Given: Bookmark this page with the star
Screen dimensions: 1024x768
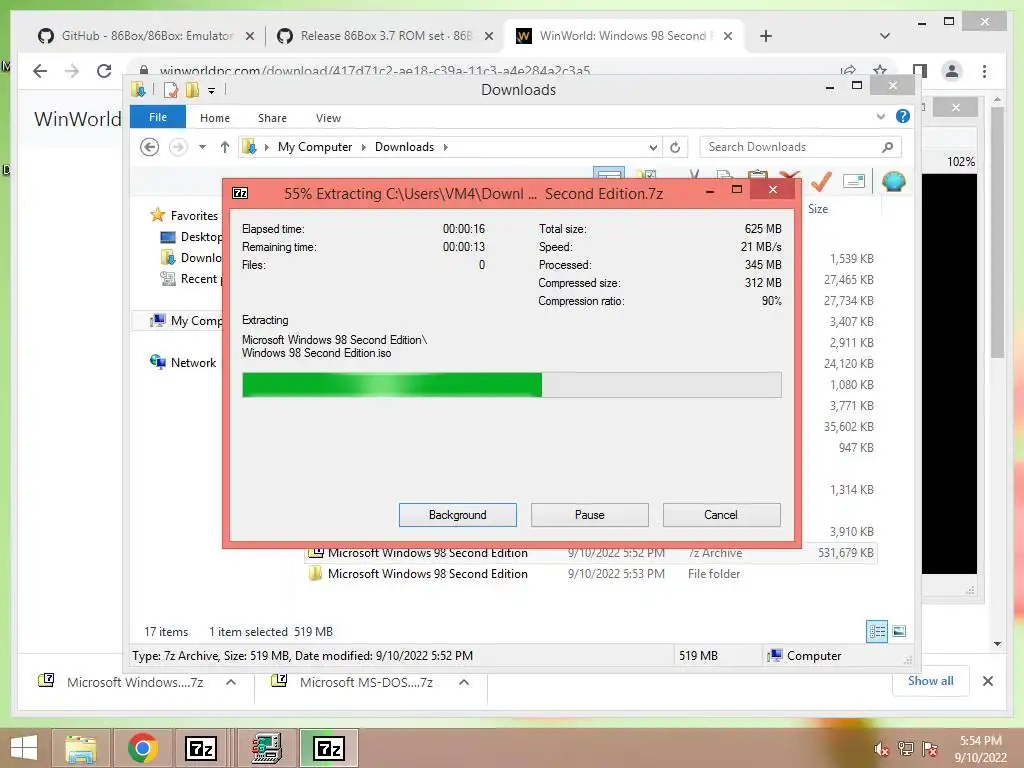Looking at the screenshot, I should [880, 70].
